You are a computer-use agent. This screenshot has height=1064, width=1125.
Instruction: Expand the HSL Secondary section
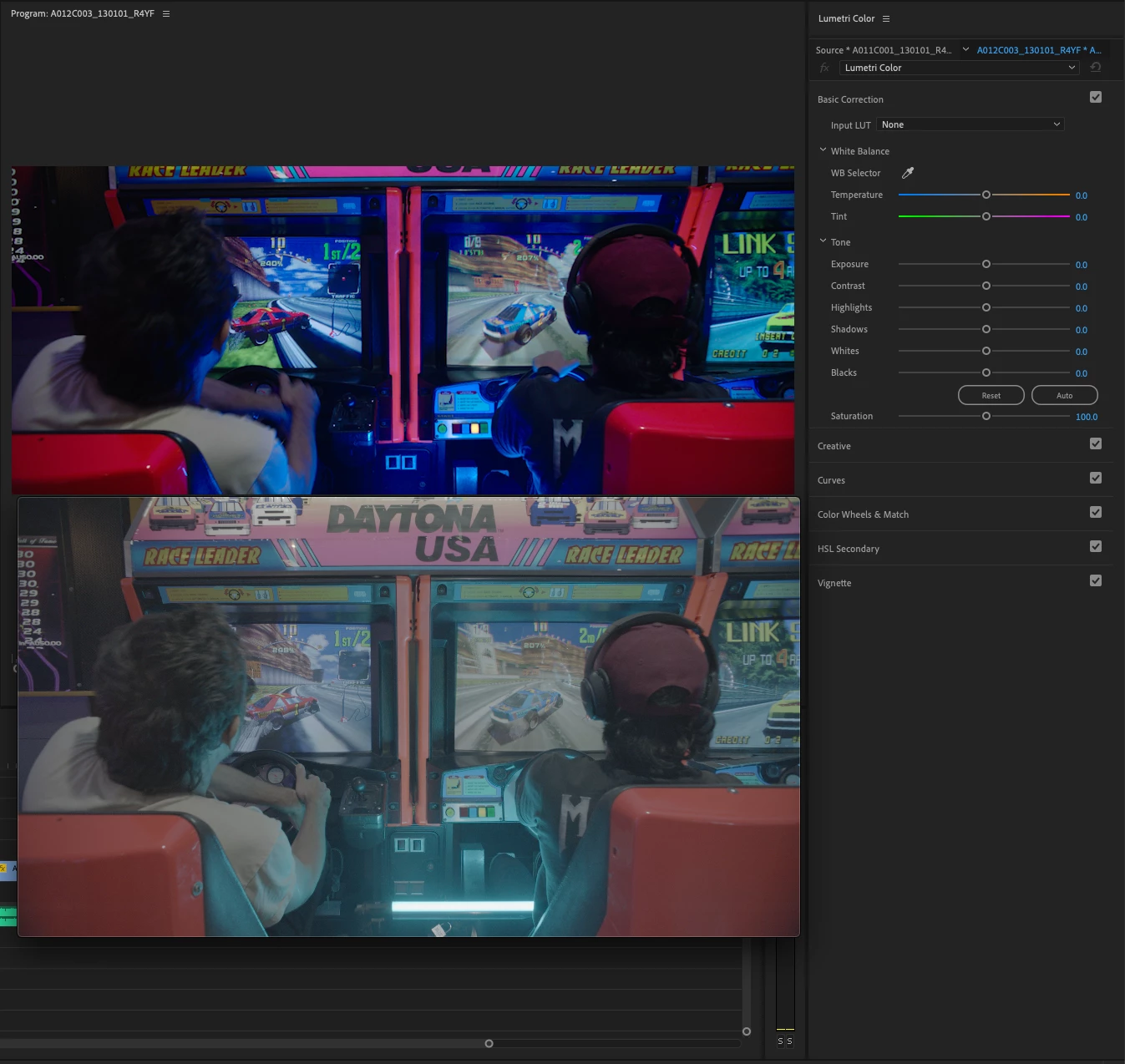click(x=848, y=549)
